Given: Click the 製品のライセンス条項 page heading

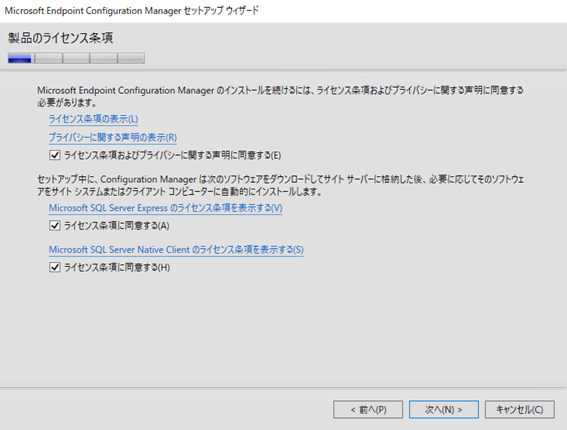Looking at the screenshot, I should [61, 38].
